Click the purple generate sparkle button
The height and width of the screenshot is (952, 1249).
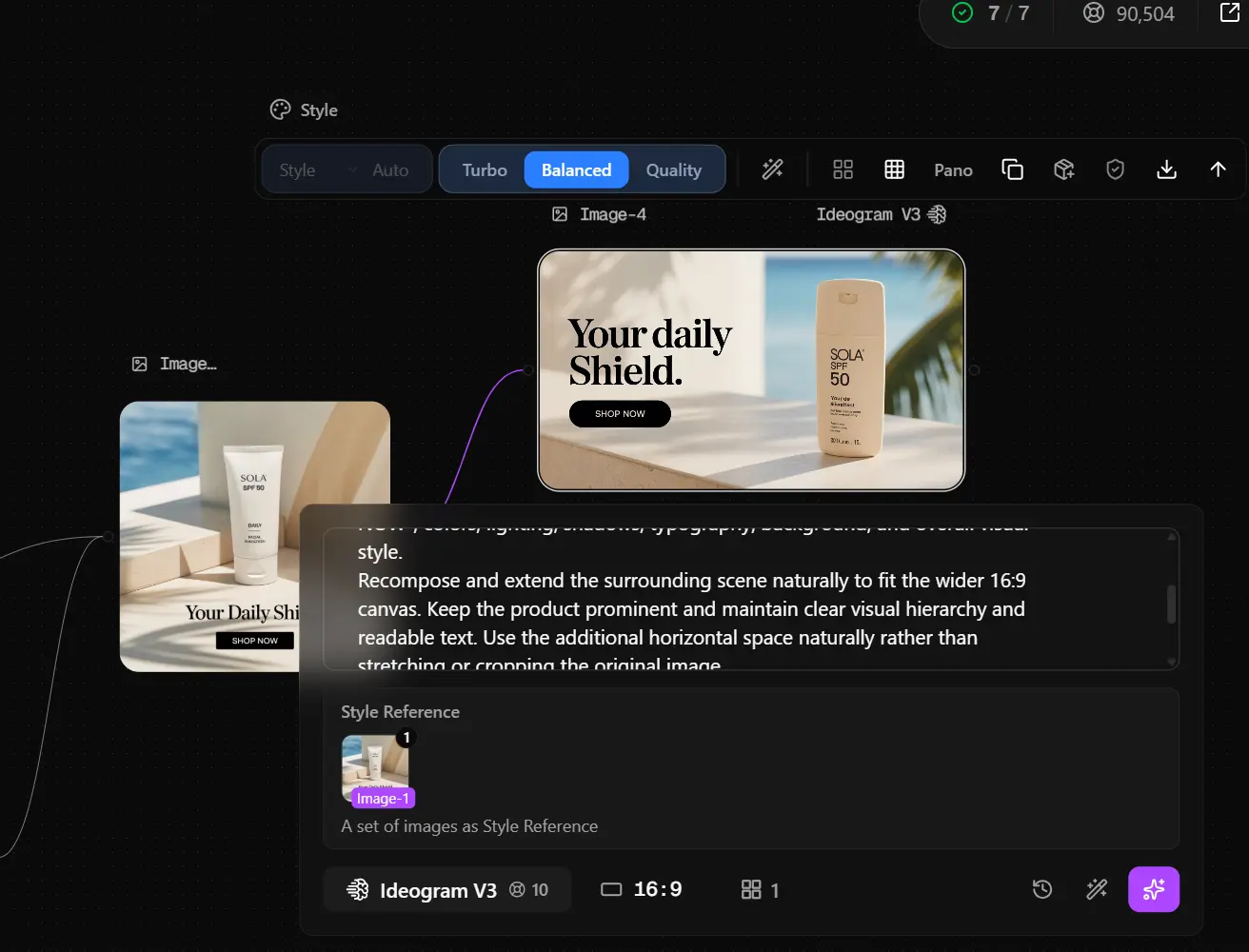tap(1154, 889)
